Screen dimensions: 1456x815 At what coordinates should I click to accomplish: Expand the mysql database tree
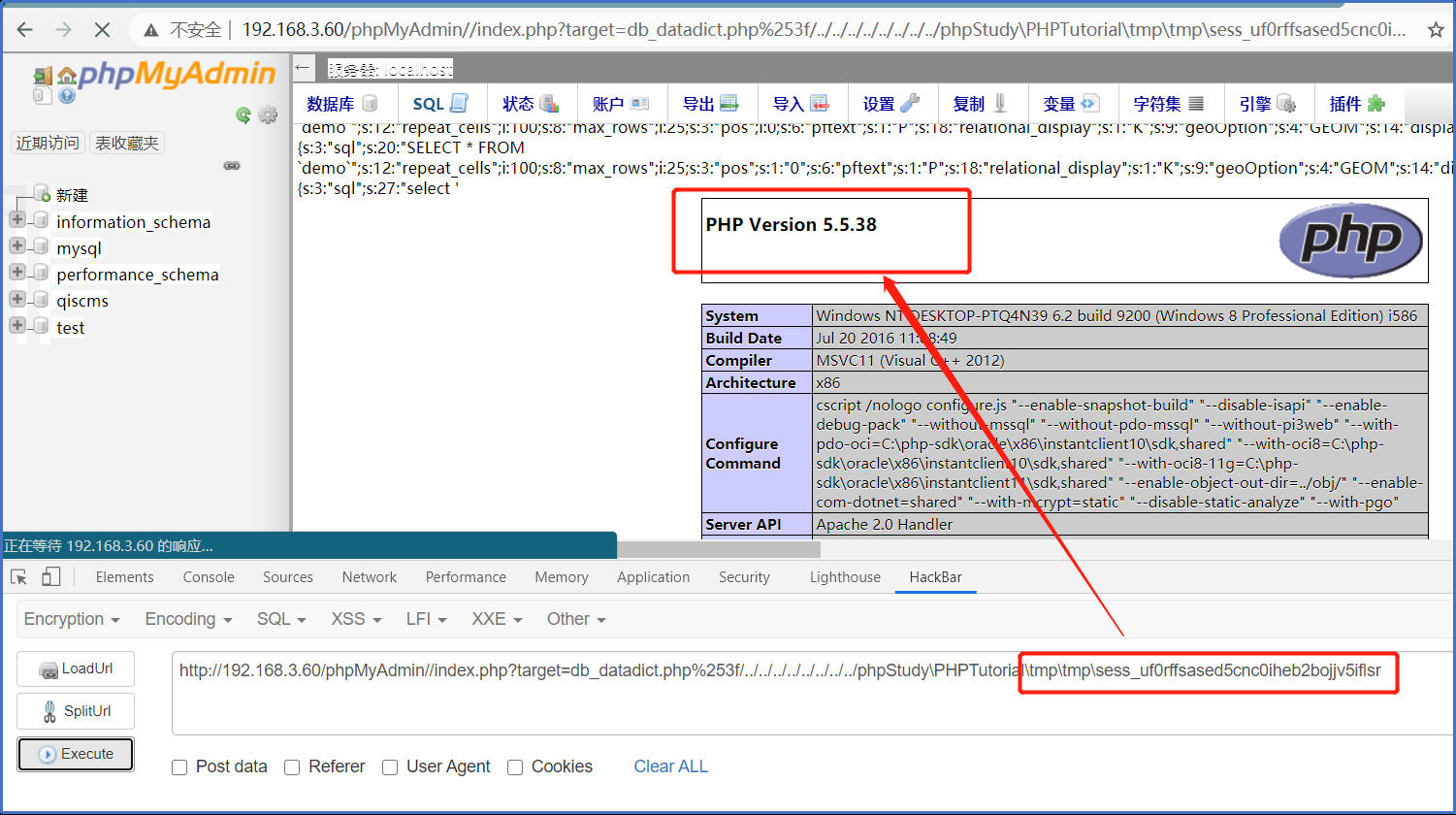point(17,247)
